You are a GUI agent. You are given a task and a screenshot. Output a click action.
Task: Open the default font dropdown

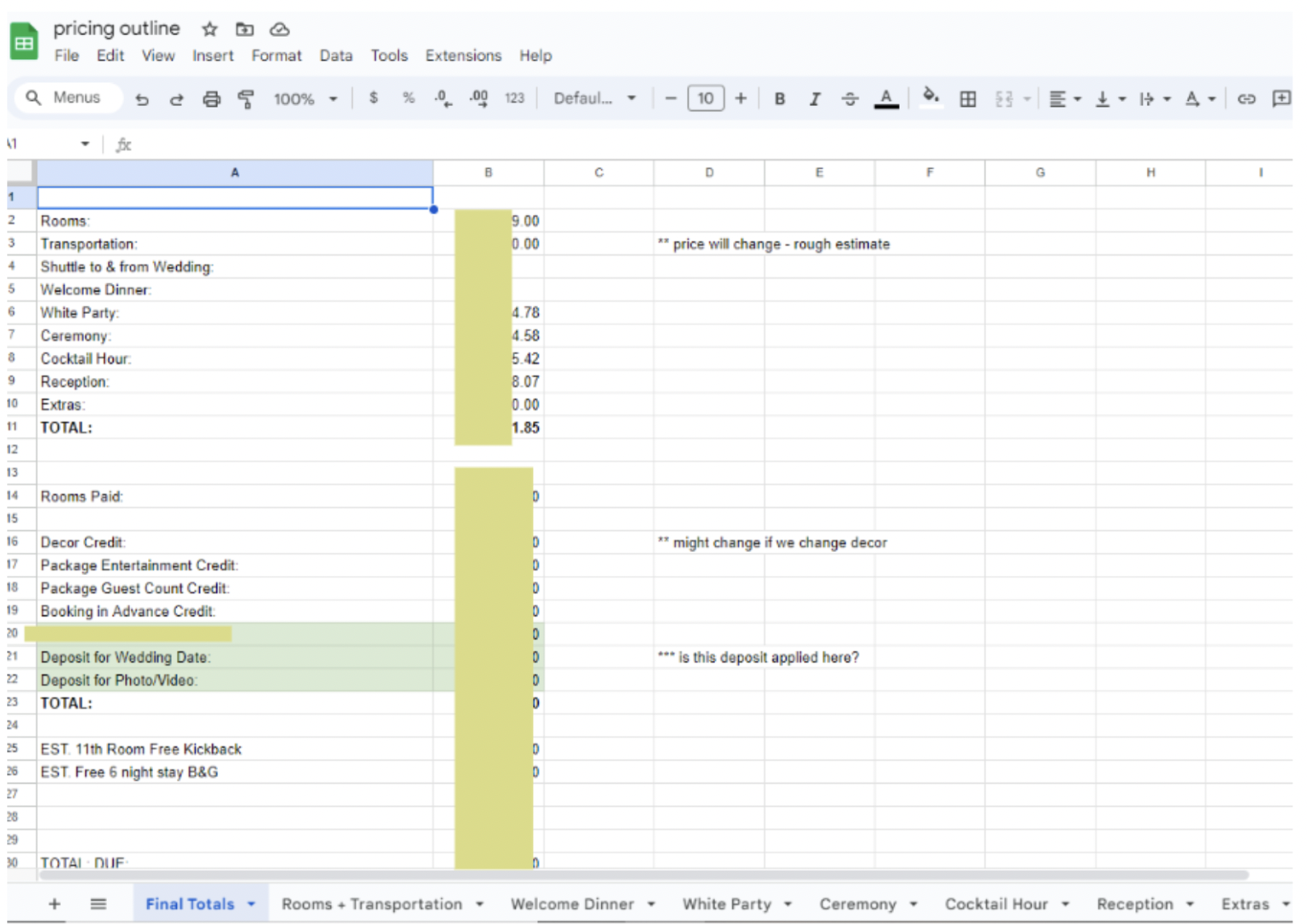click(594, 98)
